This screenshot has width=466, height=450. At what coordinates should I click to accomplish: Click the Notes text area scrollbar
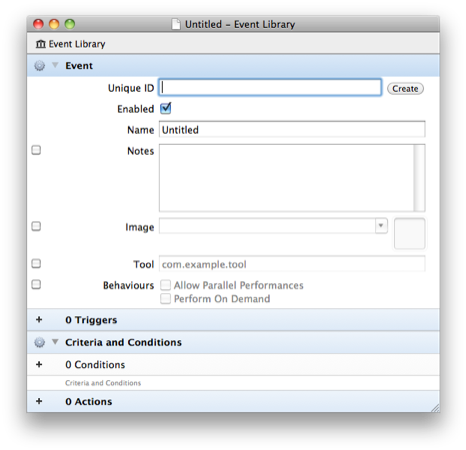click(419, 178)
